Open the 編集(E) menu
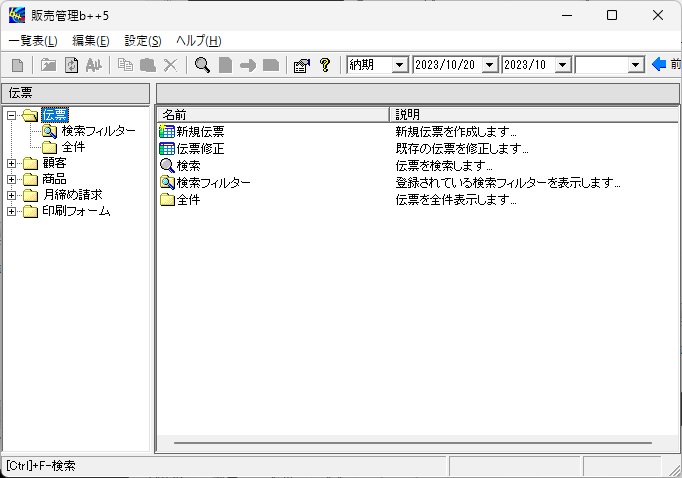This screenshot has height=478, width=682. point(90,41)
